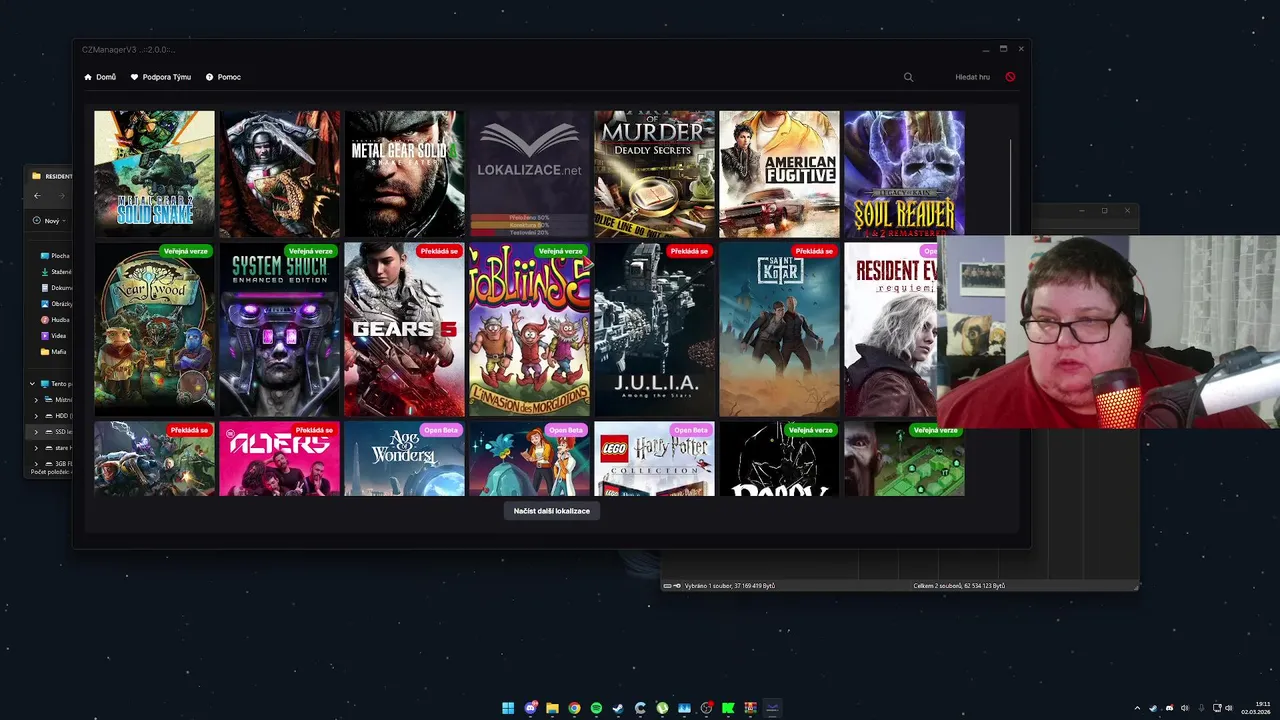The image size is (1280, 720).
Task: Open the Near-Mage Veřejná verze tile
Action: [154, 330]
